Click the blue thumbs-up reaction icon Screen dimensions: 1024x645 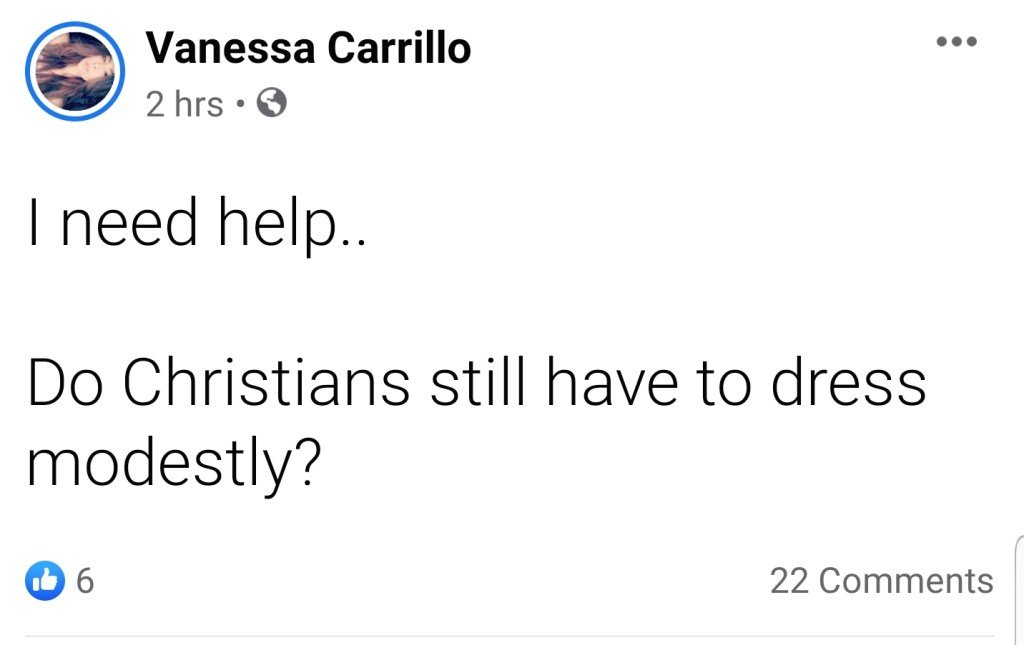pos(45,580)
